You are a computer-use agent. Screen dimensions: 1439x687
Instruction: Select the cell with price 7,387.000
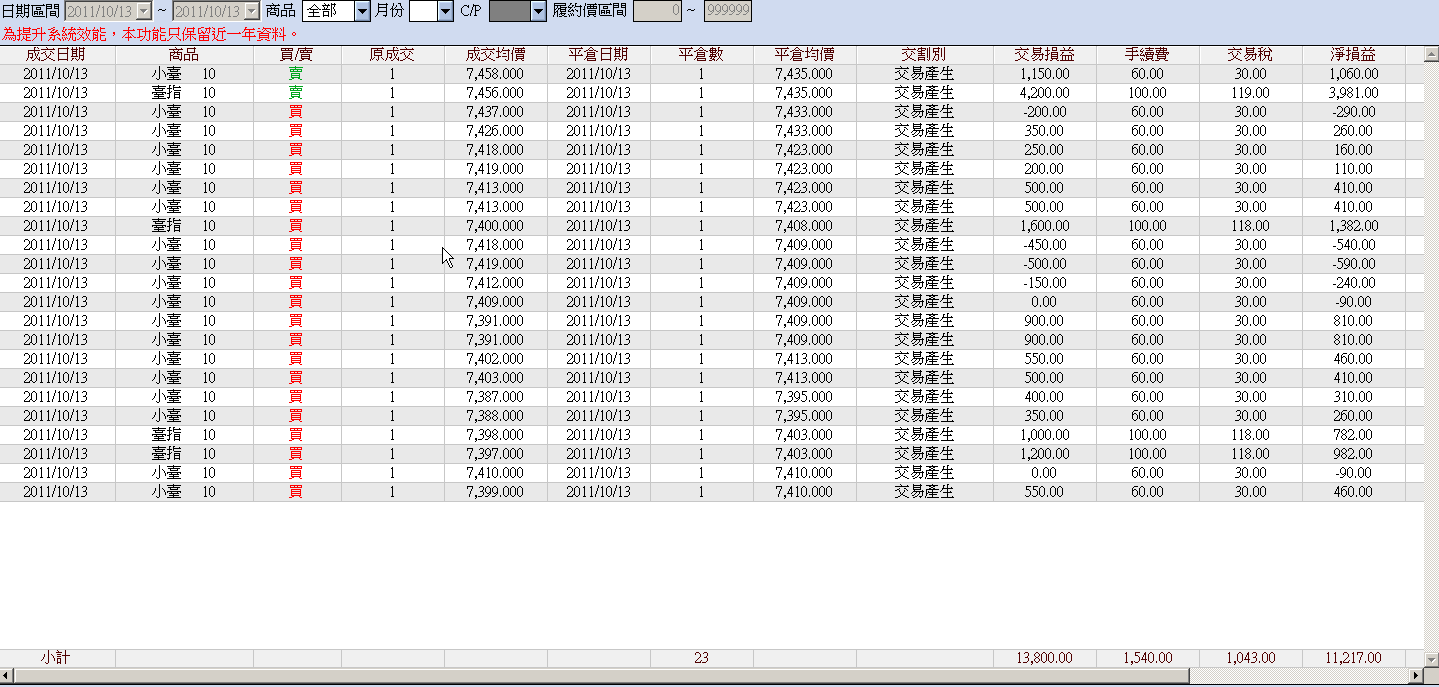pos(496,396)
